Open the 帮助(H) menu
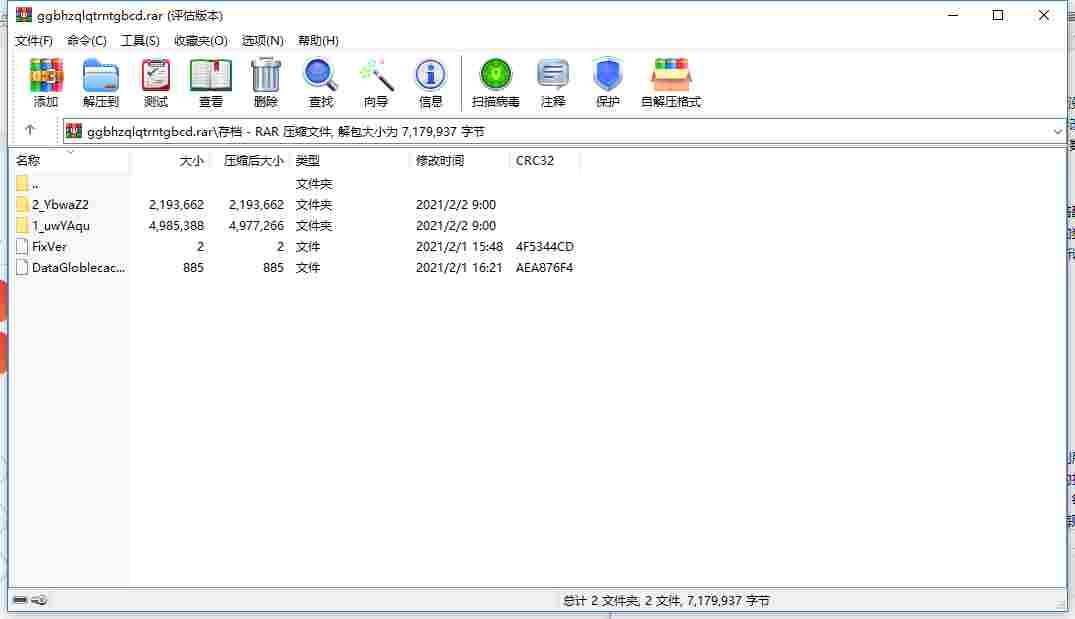Screen dimensions: 1075x619 point(318,40)
